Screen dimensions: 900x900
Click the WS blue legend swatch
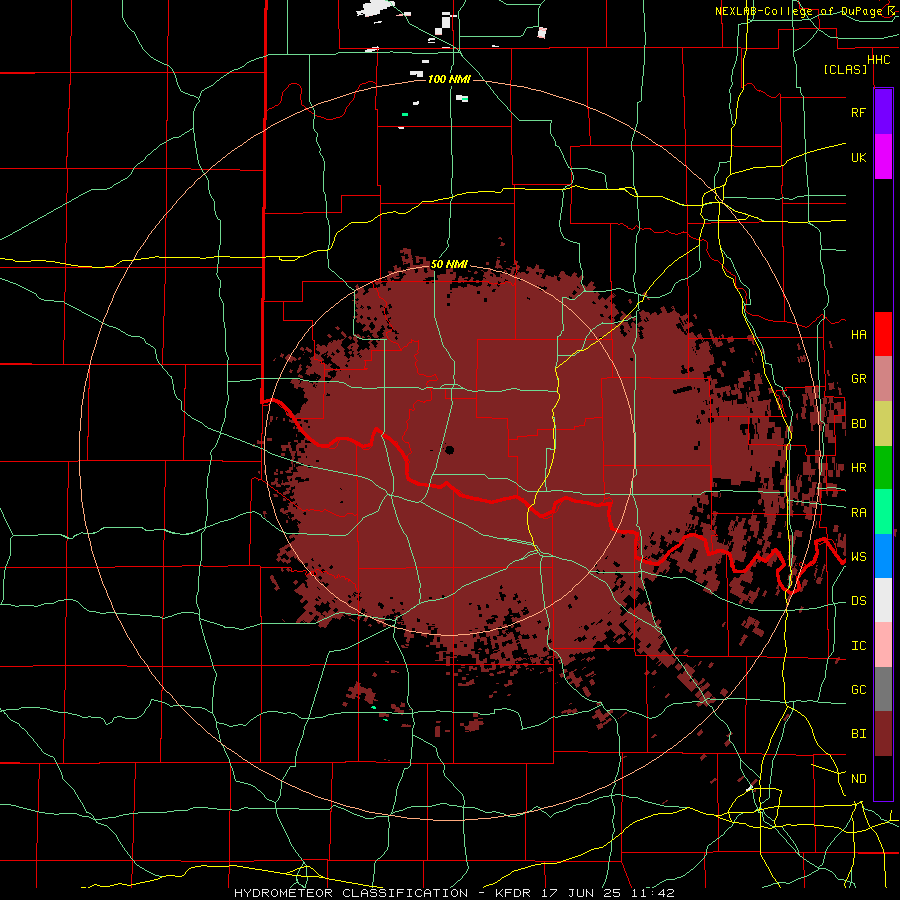coord(883,556)
